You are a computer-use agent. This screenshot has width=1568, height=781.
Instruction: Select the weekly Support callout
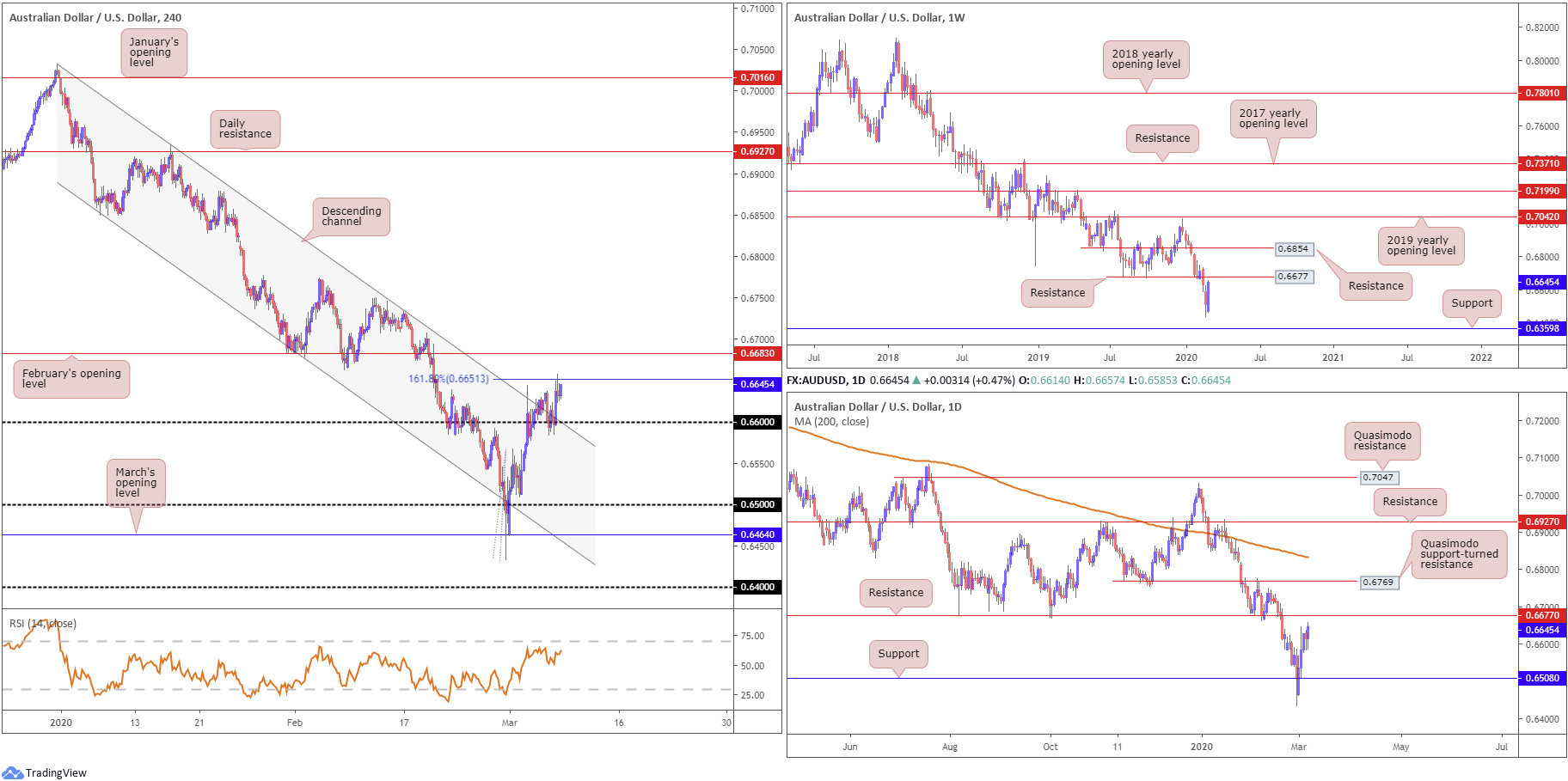1472,303
